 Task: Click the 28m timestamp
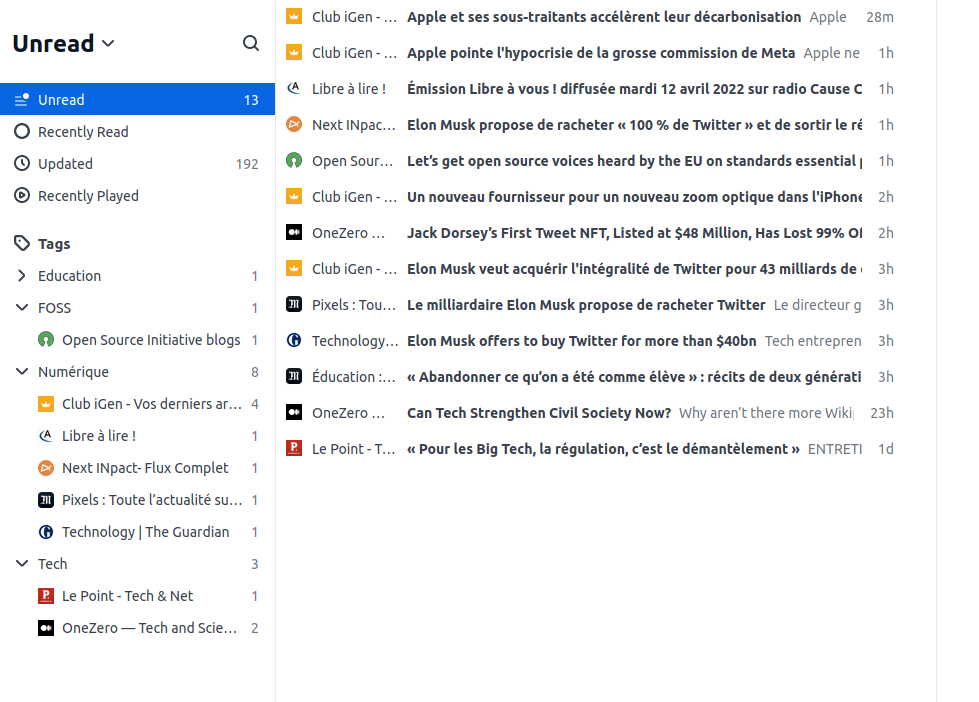tap(879, 17)
